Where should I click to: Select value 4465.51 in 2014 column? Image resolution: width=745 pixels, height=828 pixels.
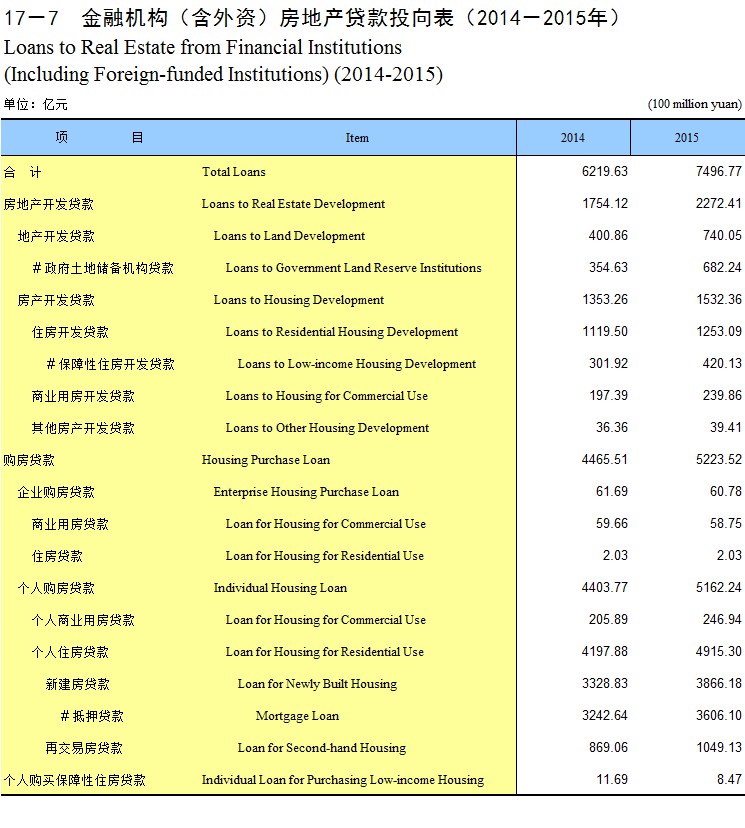(605, 459)
